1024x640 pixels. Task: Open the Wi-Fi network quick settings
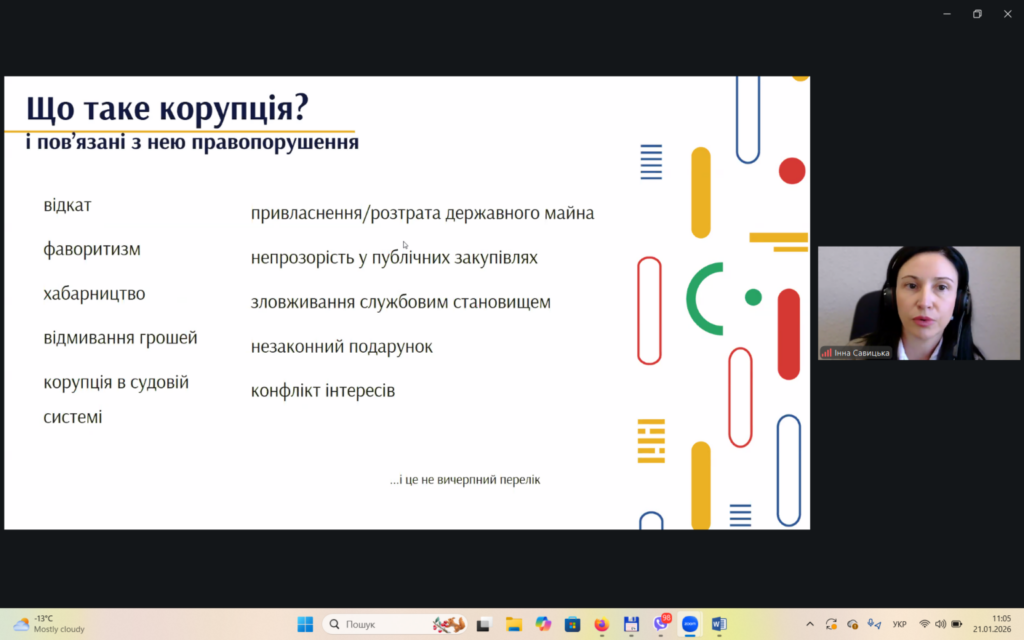(925, 624)
